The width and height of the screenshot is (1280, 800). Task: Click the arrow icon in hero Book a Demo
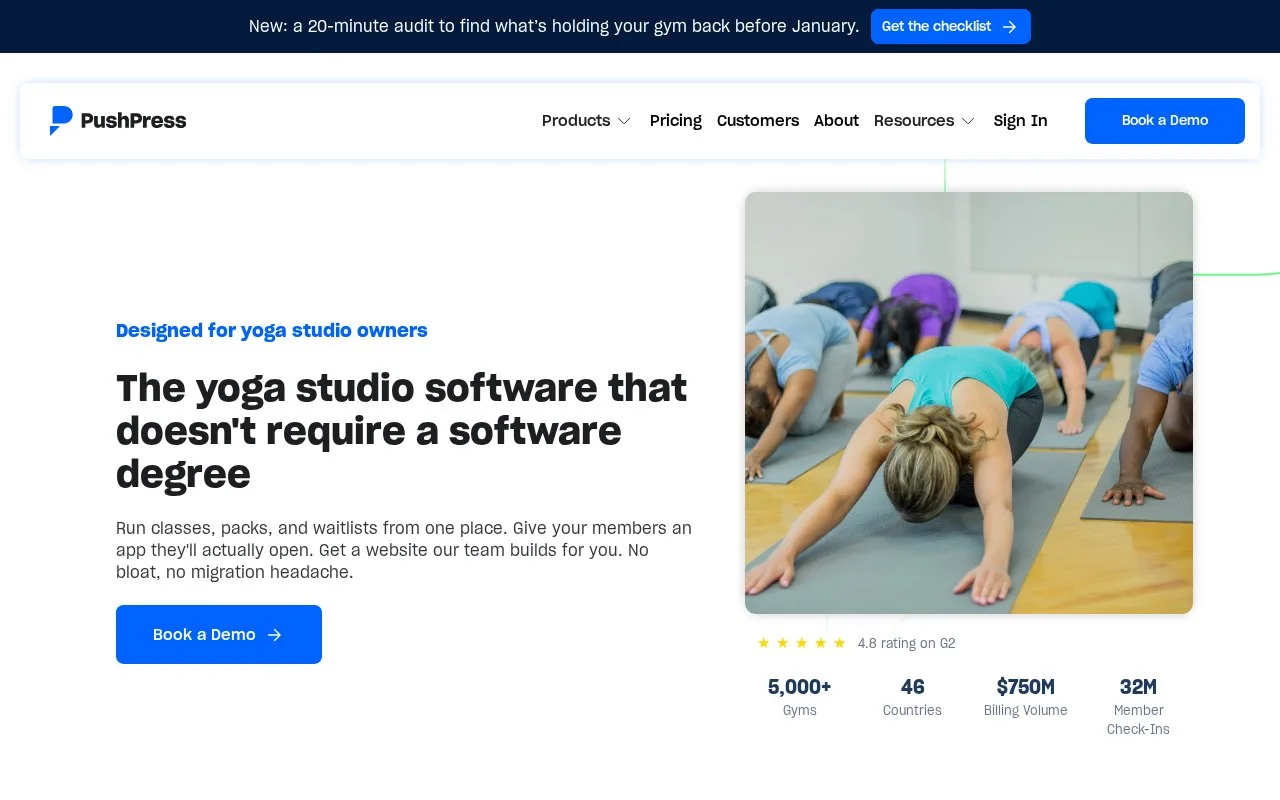click(x=275, y=635)
